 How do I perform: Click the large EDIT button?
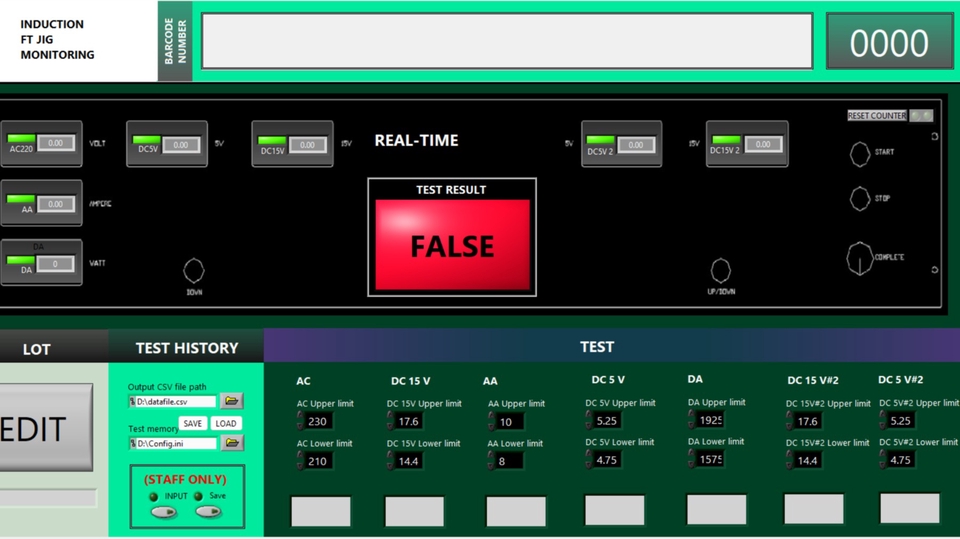tap(46, 428)
